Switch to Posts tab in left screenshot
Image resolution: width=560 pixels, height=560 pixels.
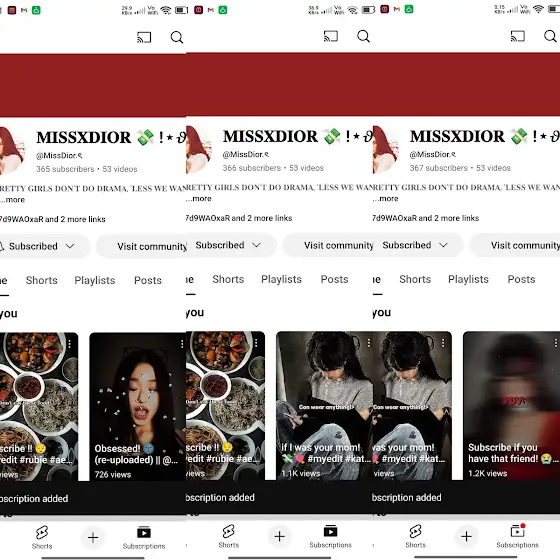pos(148,280)
